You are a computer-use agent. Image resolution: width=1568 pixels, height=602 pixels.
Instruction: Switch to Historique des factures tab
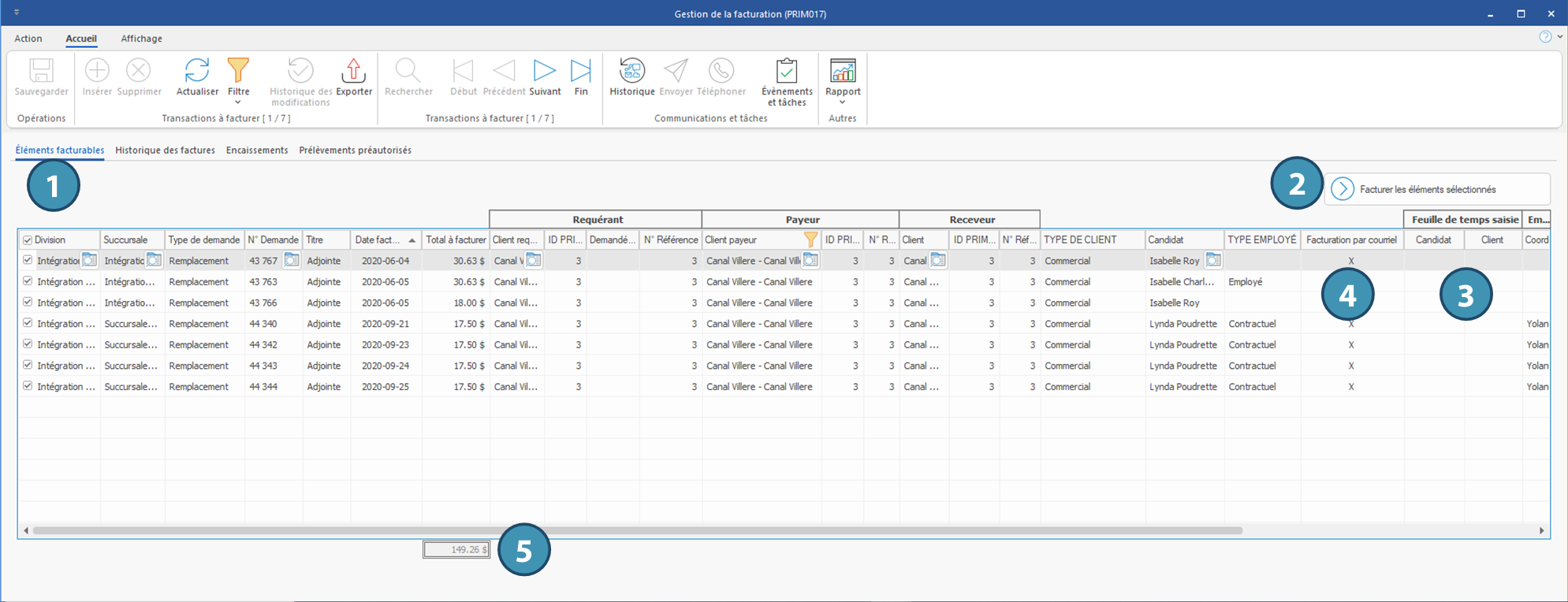[165, 150]
